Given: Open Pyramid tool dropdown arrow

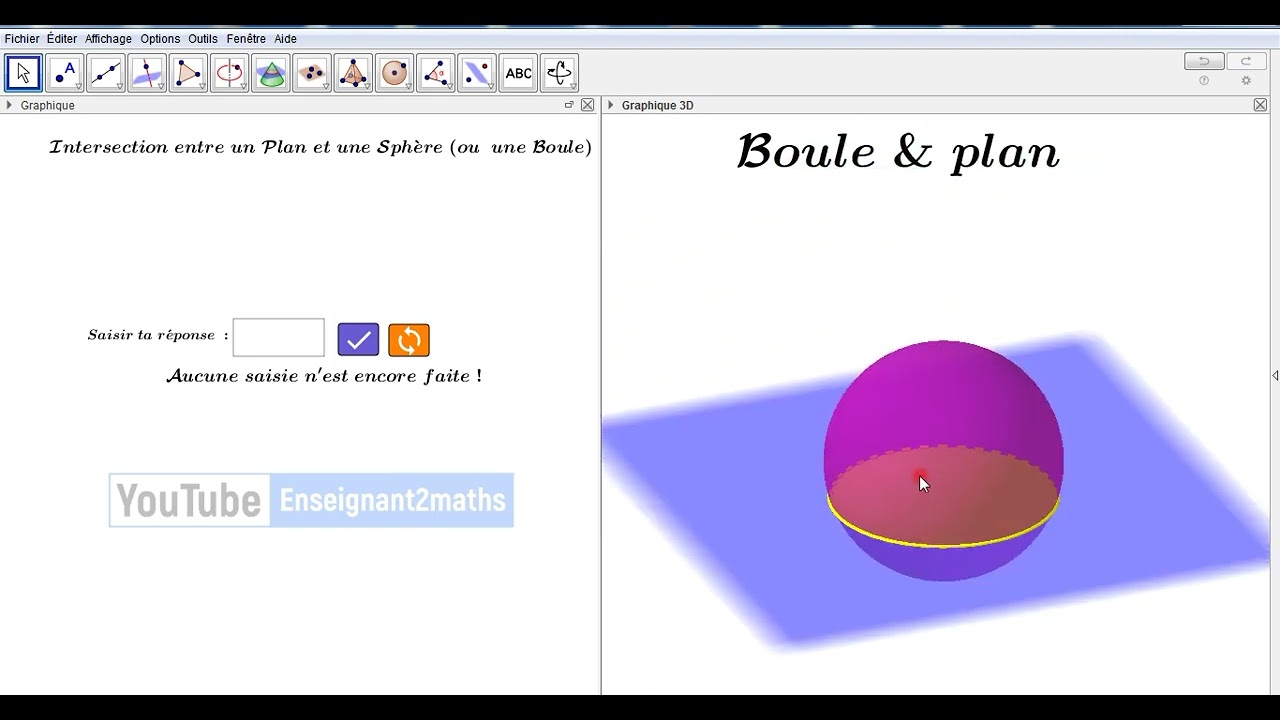Looking at the screenshot, I should point(367,87).
